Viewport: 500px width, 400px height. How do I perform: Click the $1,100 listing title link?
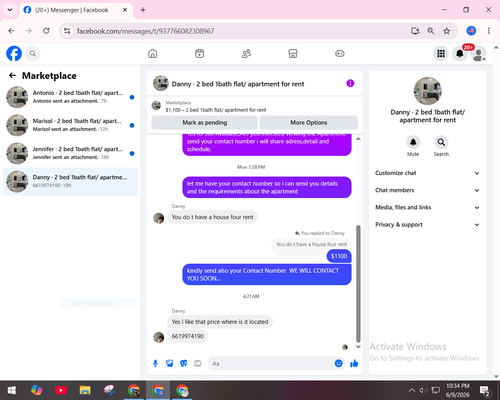pyautogui.click(x=216, y=110)
